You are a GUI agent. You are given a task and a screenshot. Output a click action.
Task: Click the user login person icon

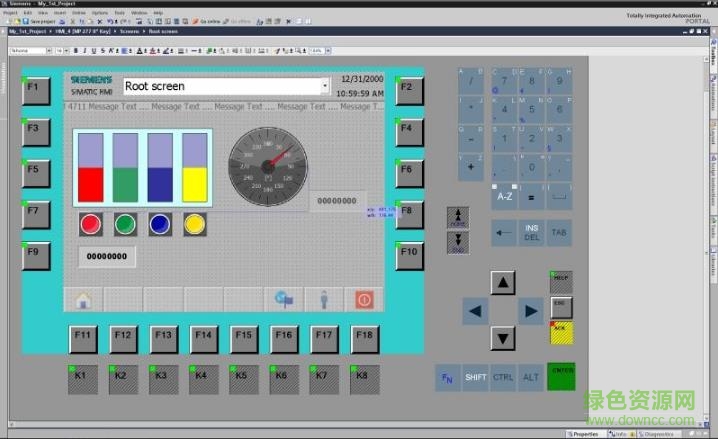(x=323, y=299)
